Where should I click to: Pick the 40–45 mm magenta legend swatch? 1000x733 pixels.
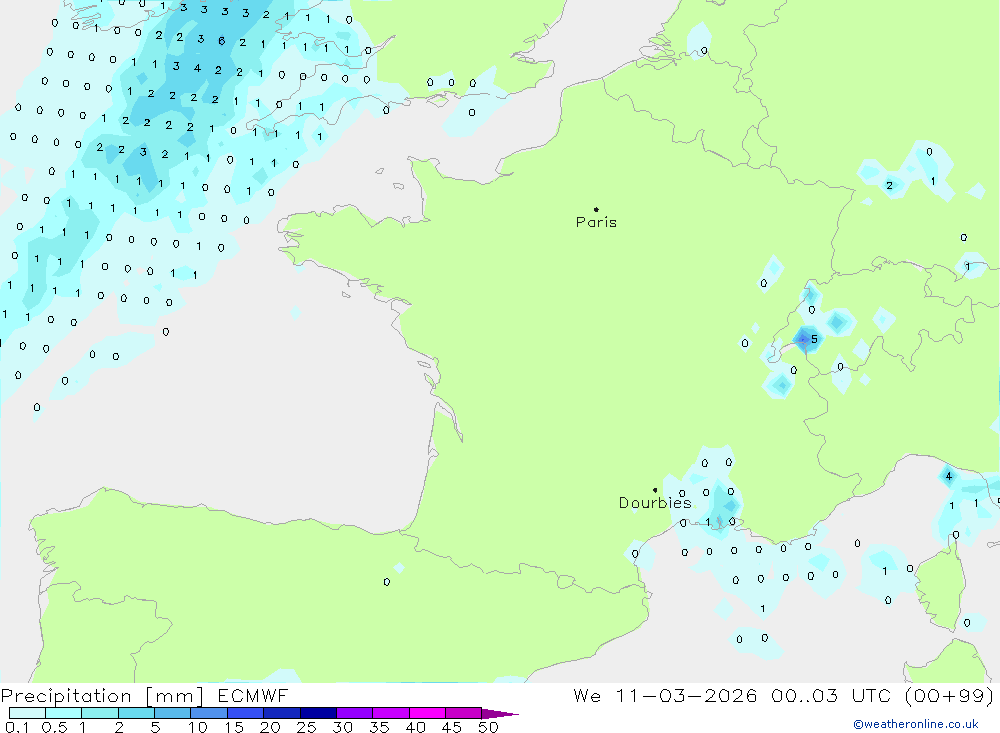pos(427,713)
